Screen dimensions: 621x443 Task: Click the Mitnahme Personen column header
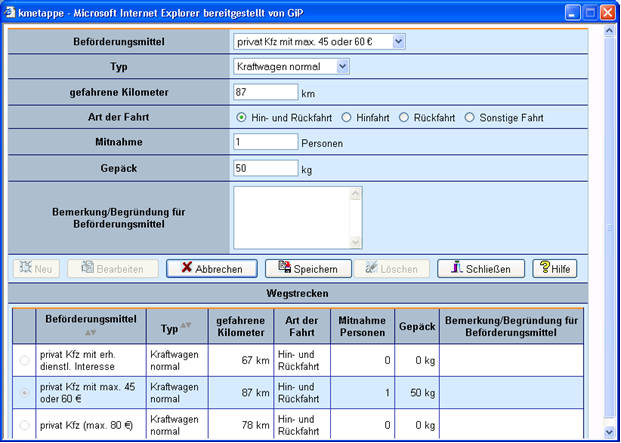(362, 327)
